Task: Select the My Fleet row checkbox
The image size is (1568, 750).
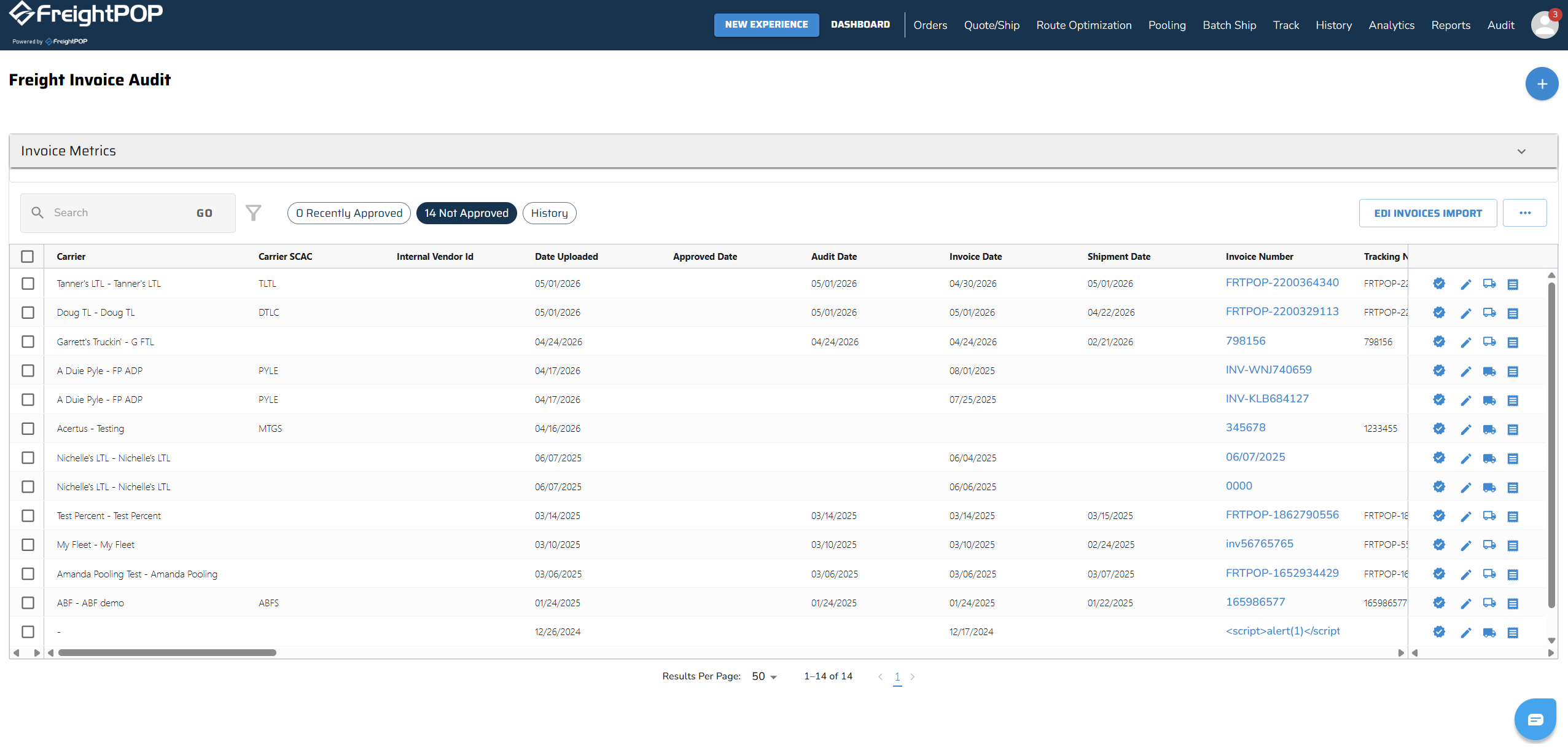Action: 28,545
